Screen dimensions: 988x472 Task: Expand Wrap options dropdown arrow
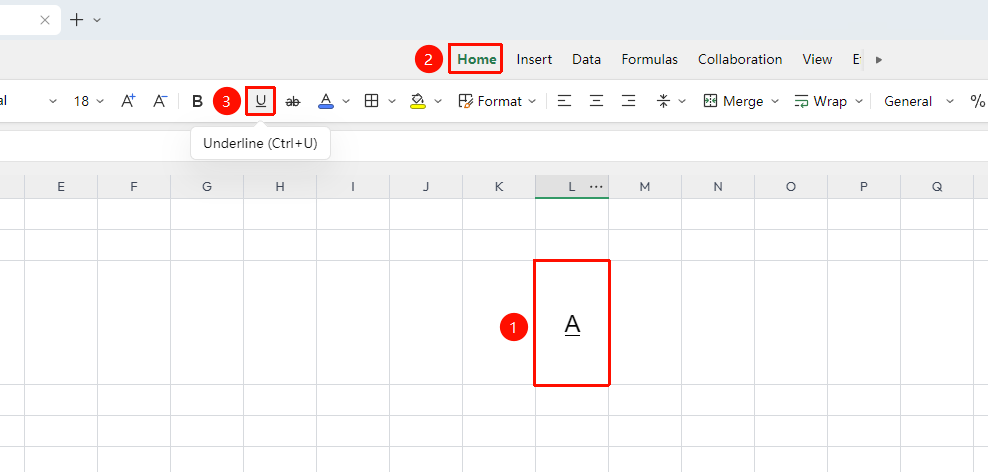click(859, 101)
